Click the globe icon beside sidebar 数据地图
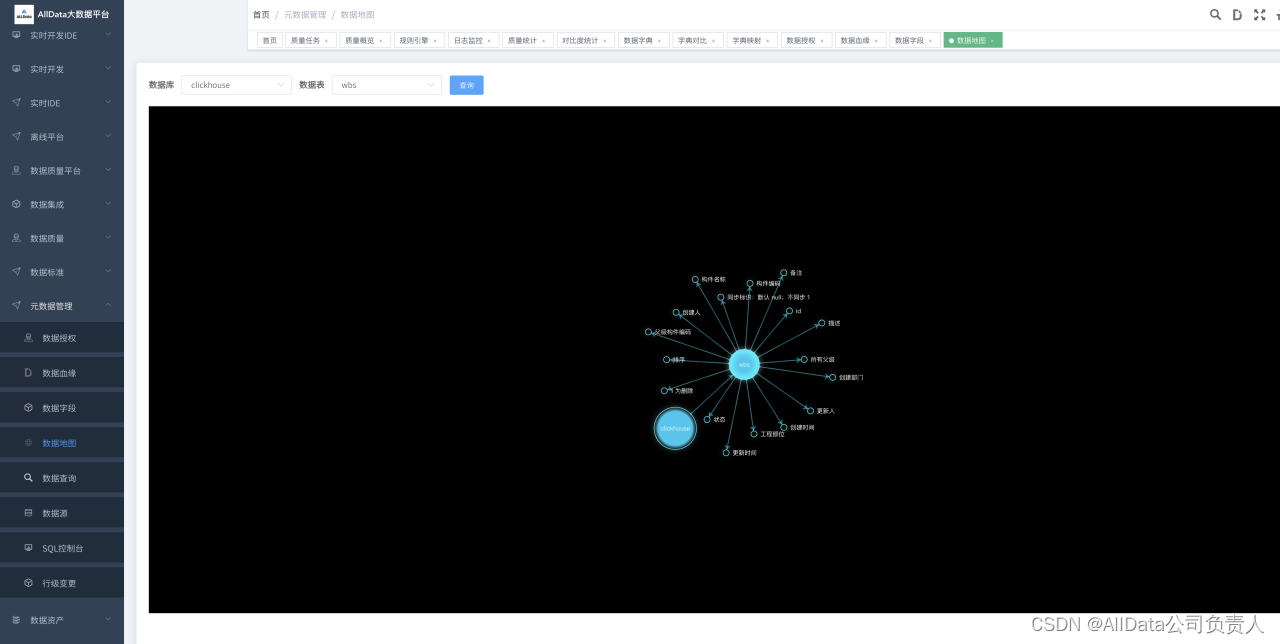The height and width of the screenshot is (644, 1280). click(x=29, y=443)
